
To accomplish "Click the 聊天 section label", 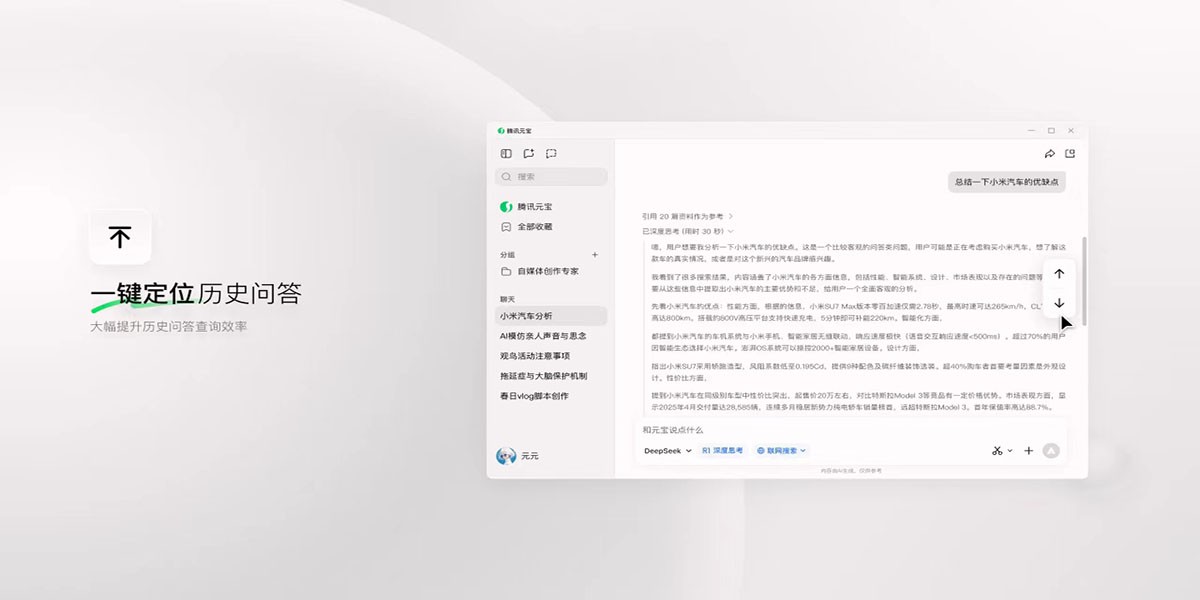I will 508,299.
